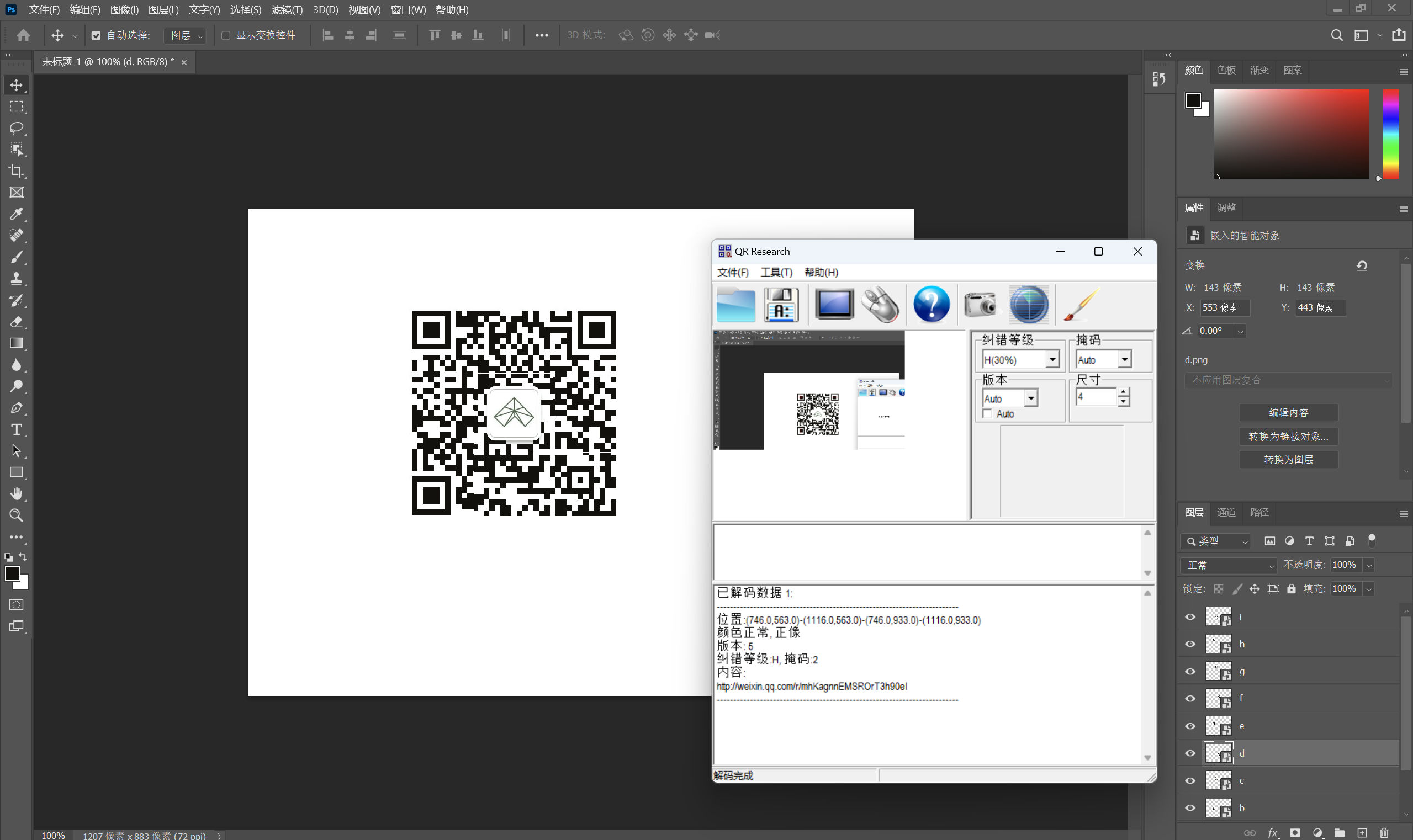Click the delete layer trash icon

(1384, 833)
